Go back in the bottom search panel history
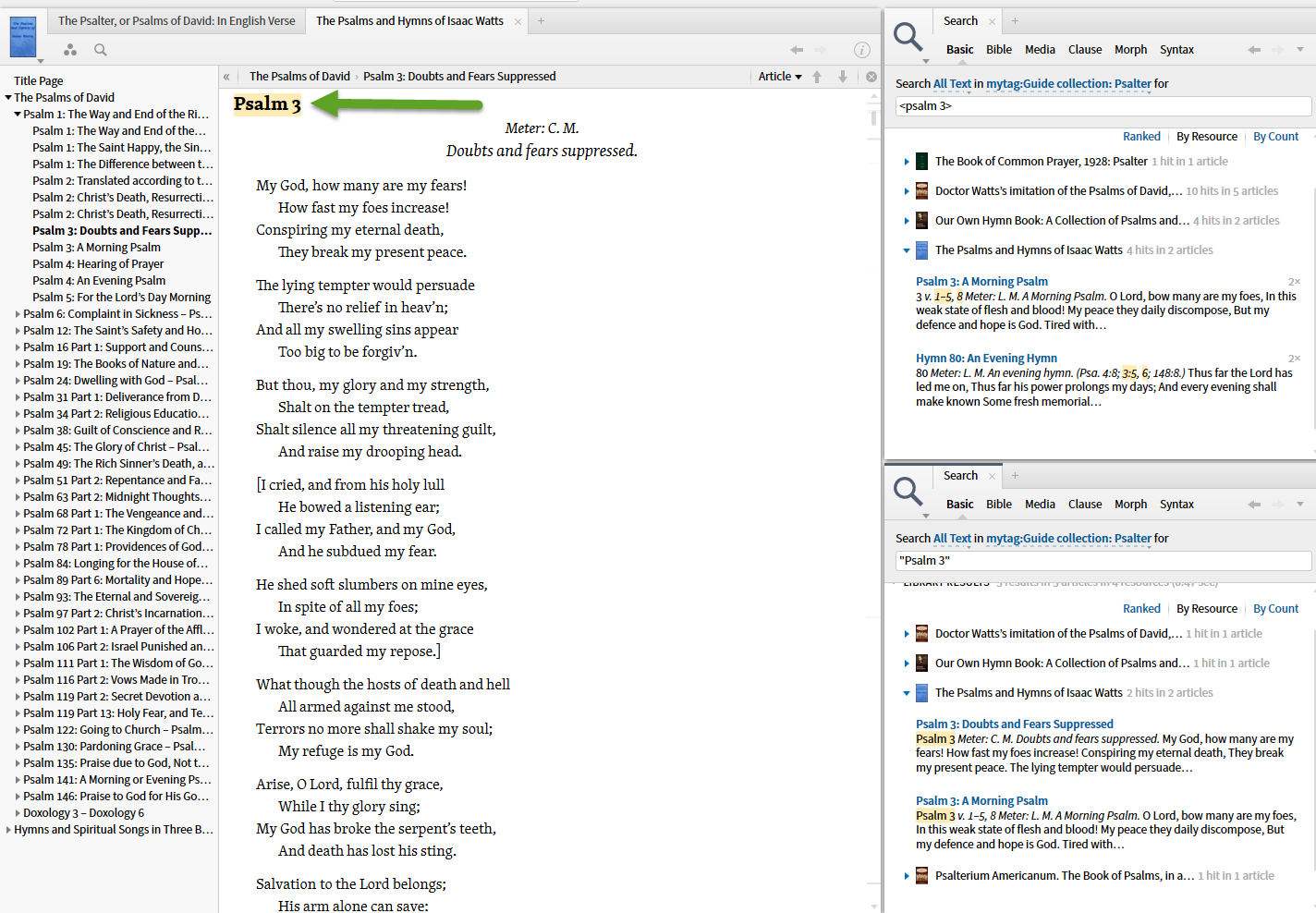1316x913 pixels. [x=1254, y=505]
